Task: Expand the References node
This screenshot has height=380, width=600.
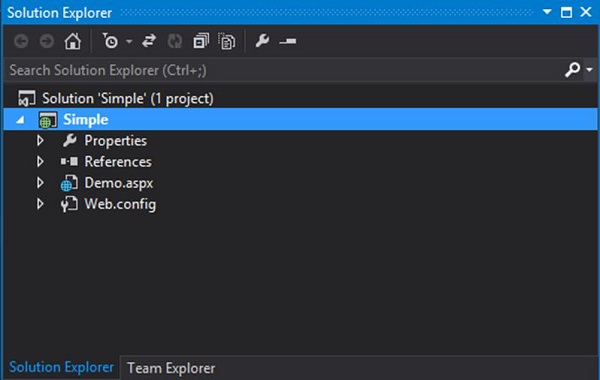Action: pos(40,161)
